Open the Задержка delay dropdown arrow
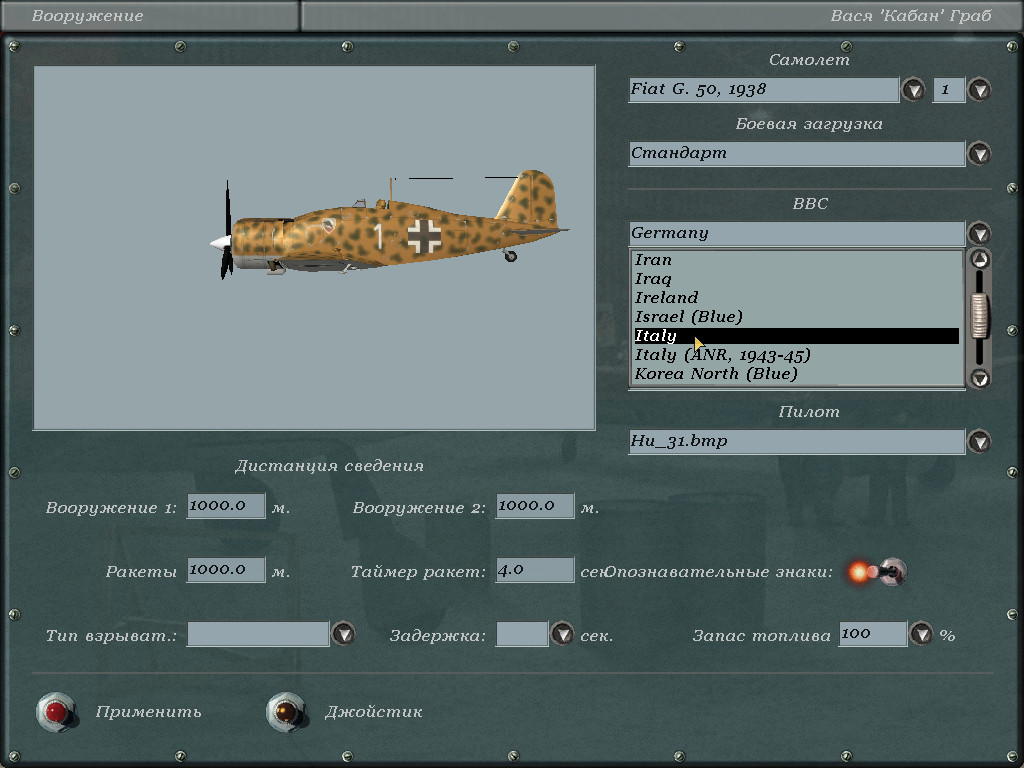The width and height of the screenshot is (1024, 768). click(x=562, y=634)
